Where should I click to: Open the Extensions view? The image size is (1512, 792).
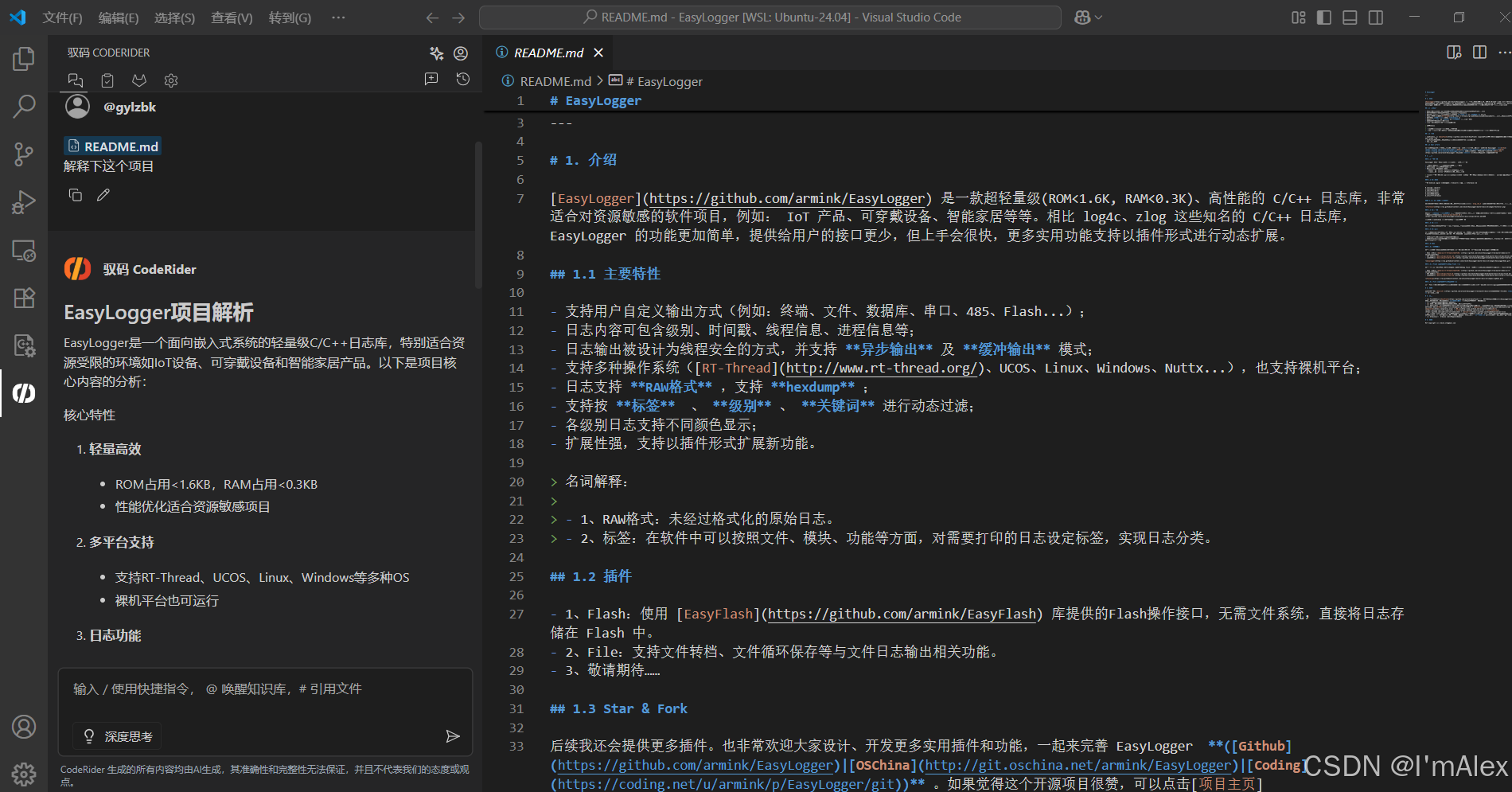[23, 297]
